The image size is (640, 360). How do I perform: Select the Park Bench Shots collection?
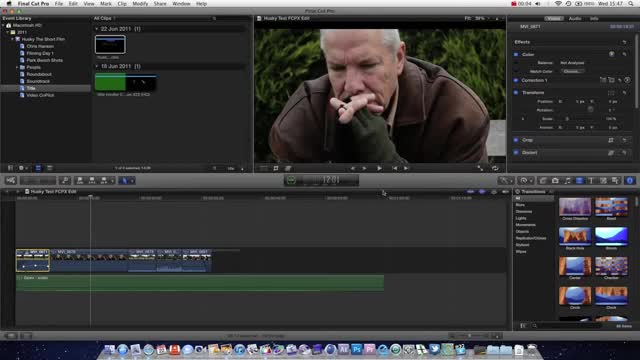[44, 60]
